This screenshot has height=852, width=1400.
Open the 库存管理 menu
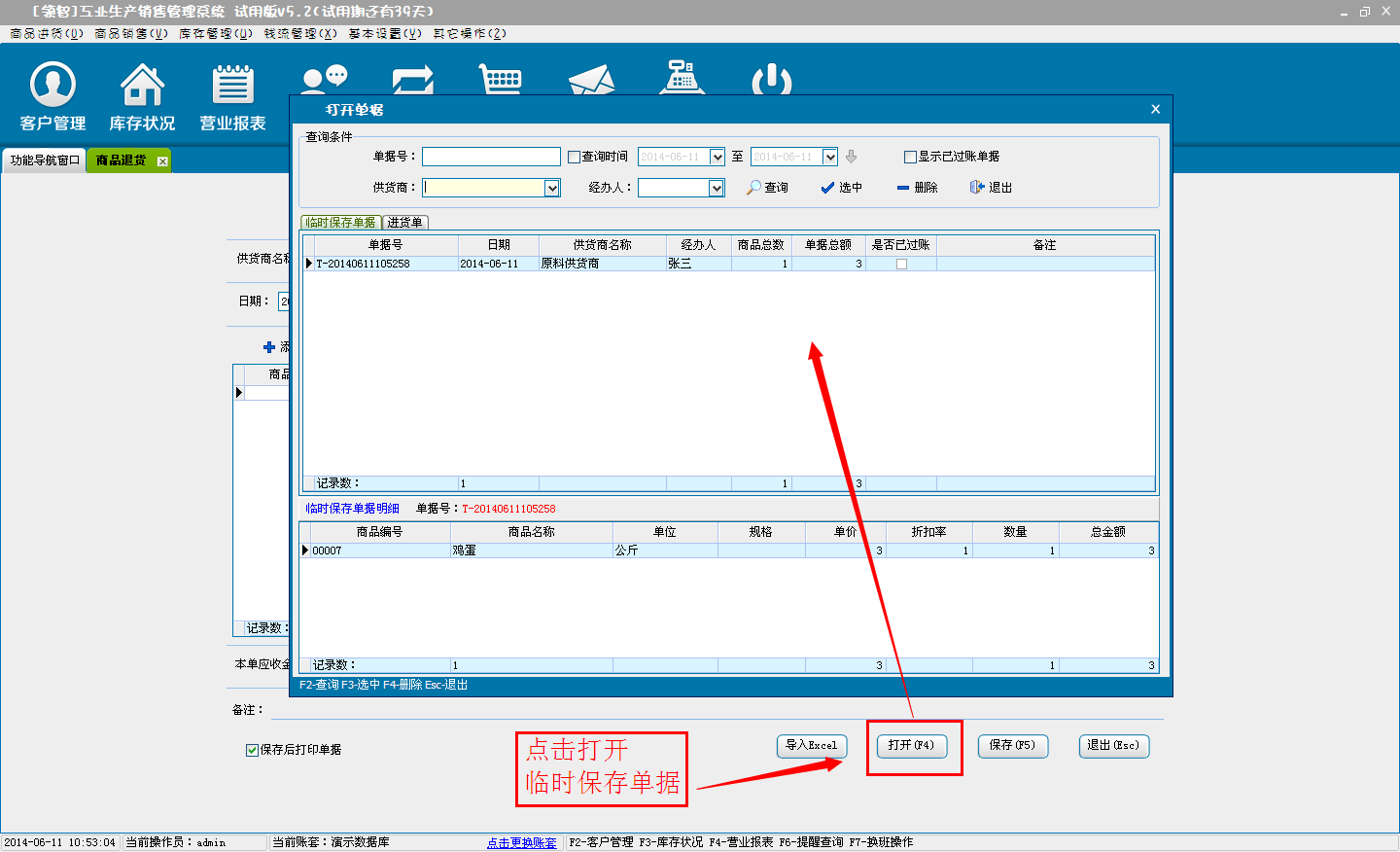click(x=215, y=33)
